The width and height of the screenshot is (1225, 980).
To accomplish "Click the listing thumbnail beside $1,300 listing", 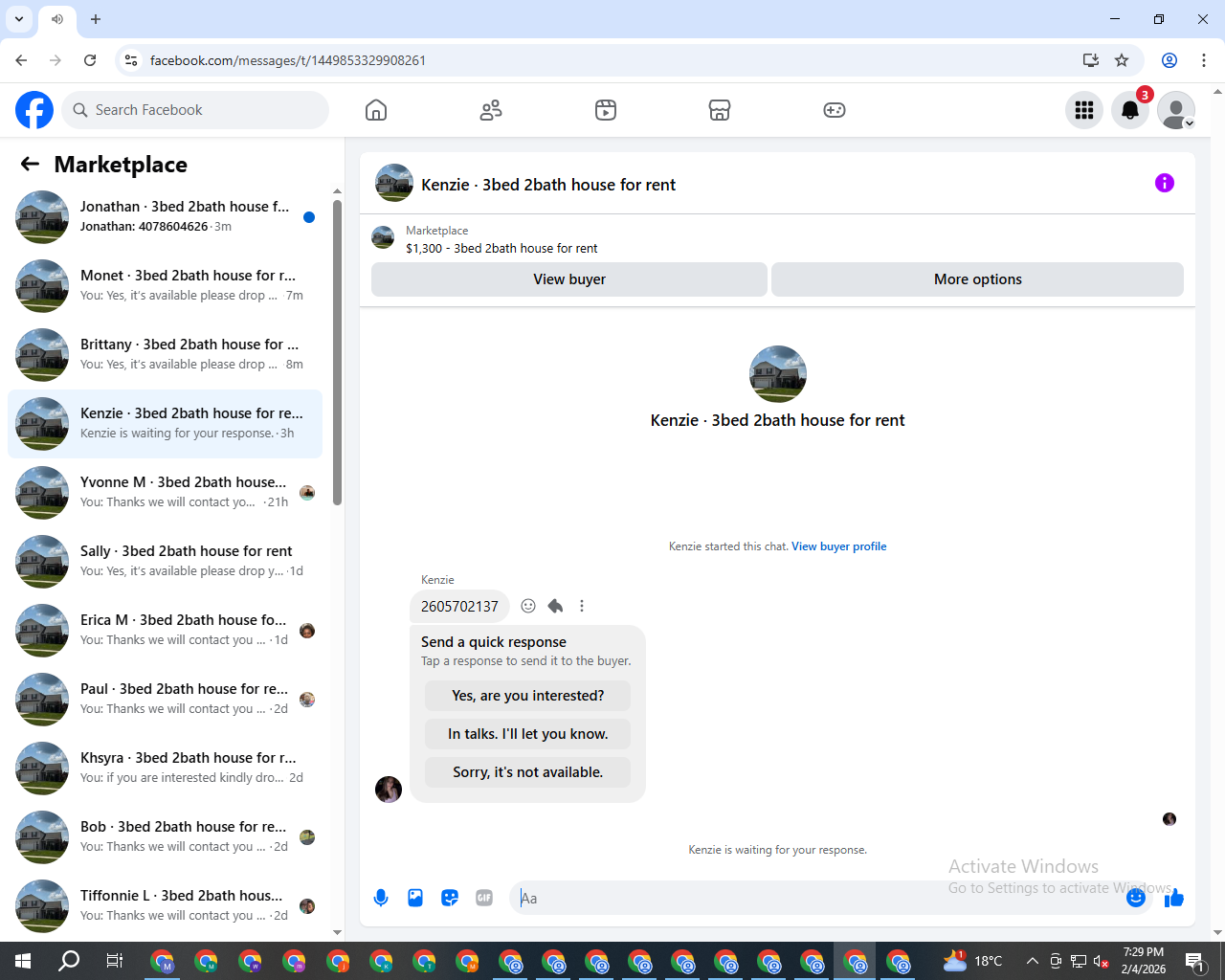I will [x=383, y=237].
